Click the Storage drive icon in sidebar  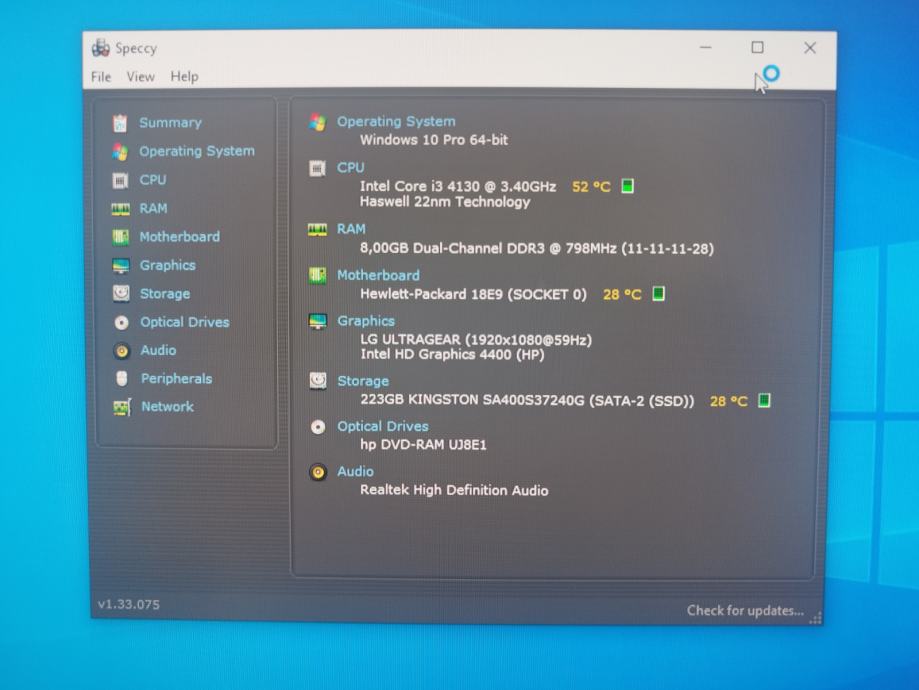click(121, 293)
